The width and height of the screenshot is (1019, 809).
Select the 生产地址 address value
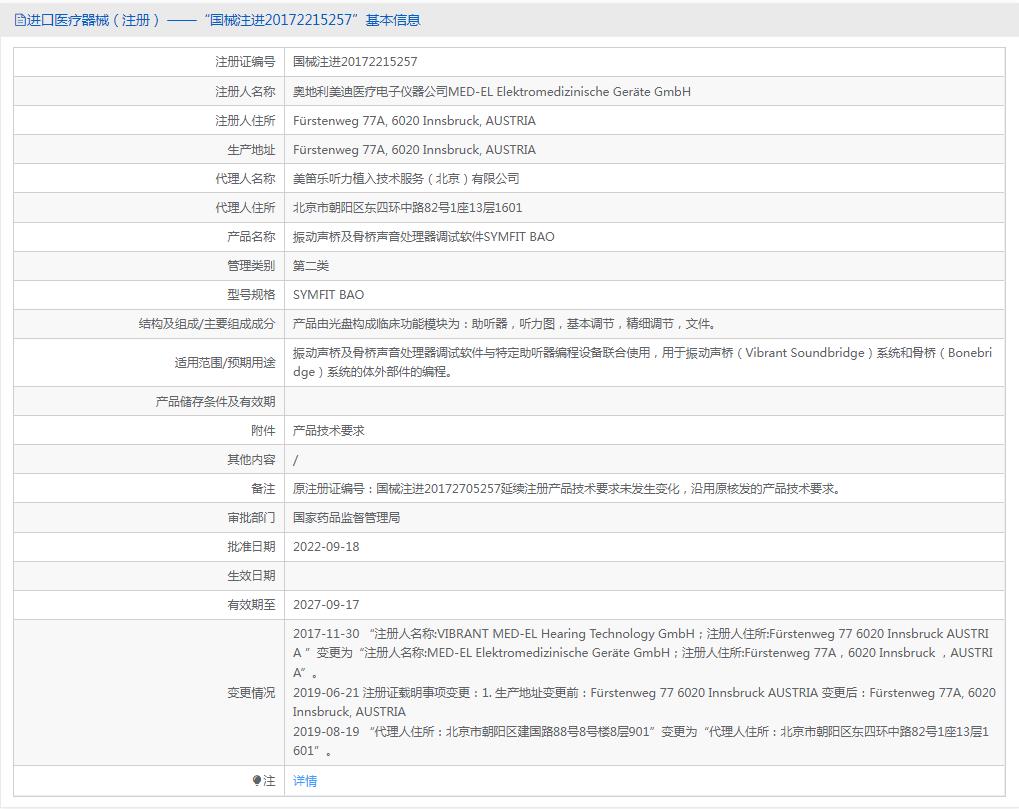pyautogui.click(x=414, y=149)
